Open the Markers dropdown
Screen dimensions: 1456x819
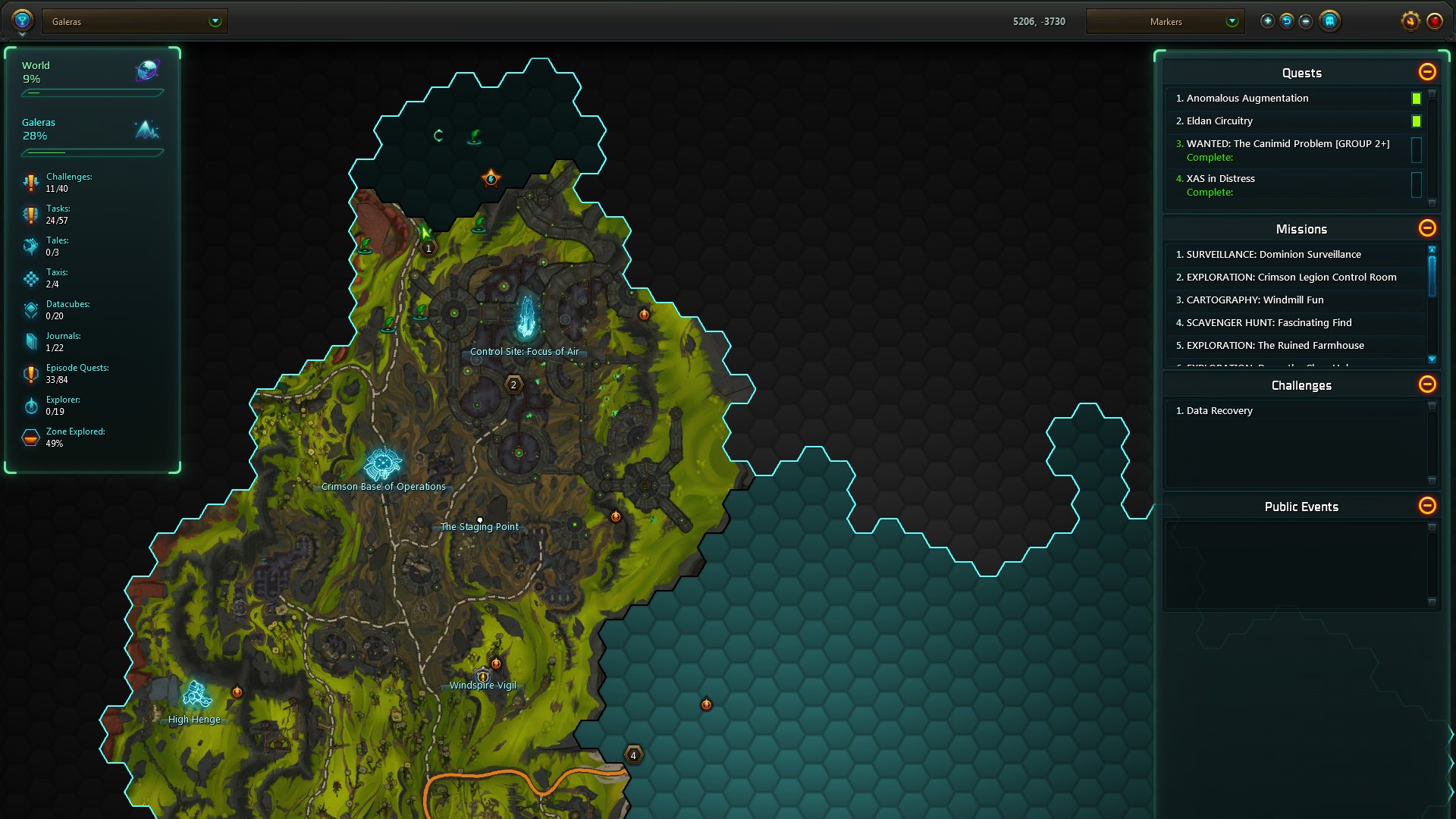click(x=1166, y=21)
